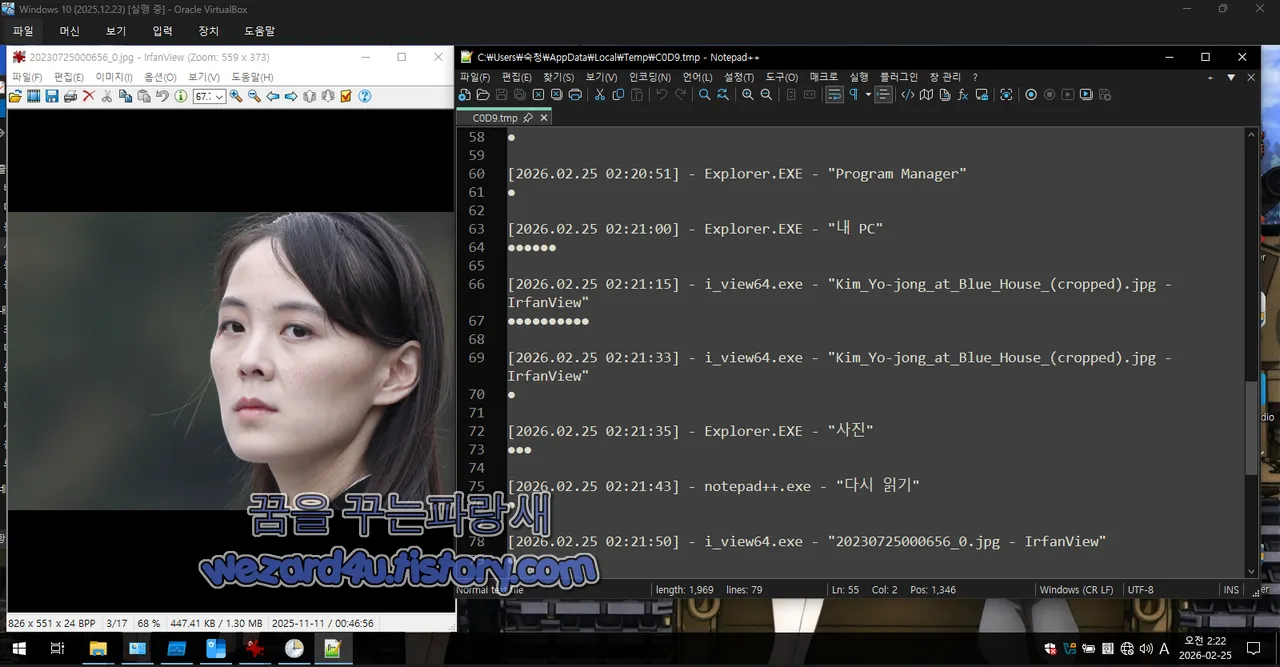Switch to IrfanView red taskbar icon
The image size is (1280, 667).
[255, 649]
